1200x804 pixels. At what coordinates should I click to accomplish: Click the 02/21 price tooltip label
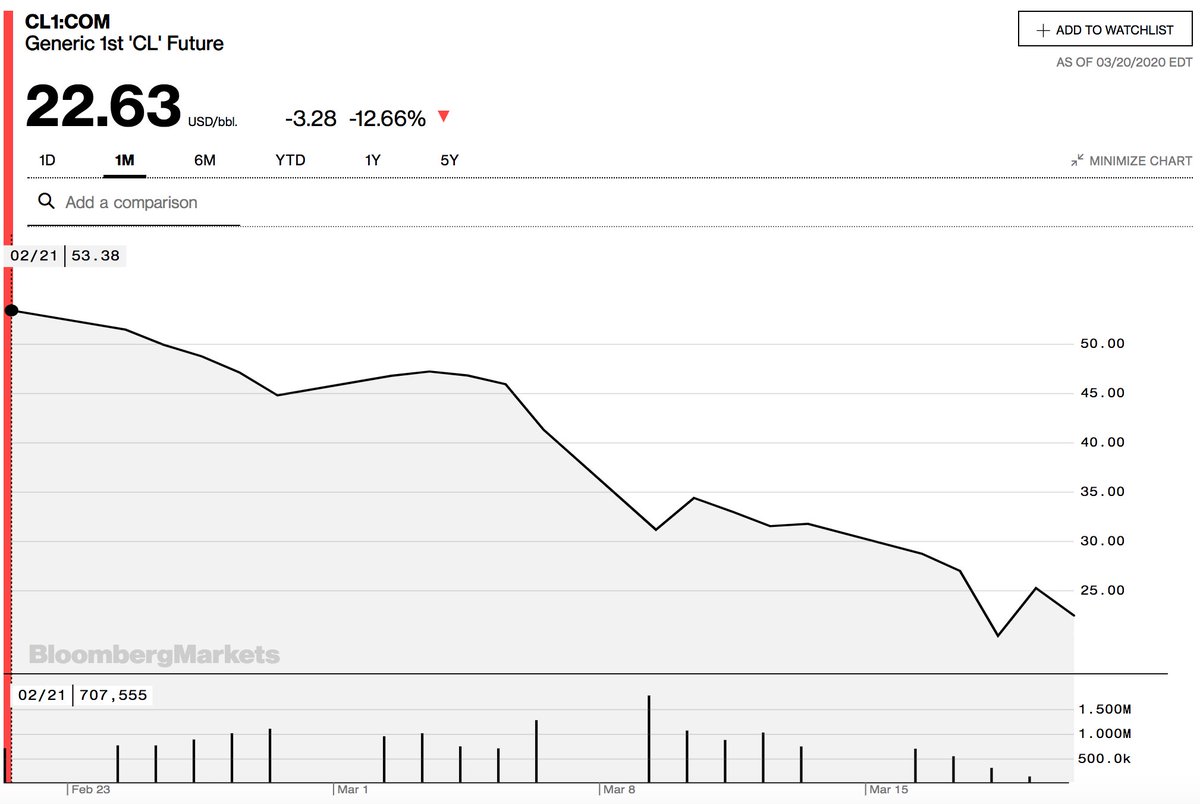(x=66, y=256)
